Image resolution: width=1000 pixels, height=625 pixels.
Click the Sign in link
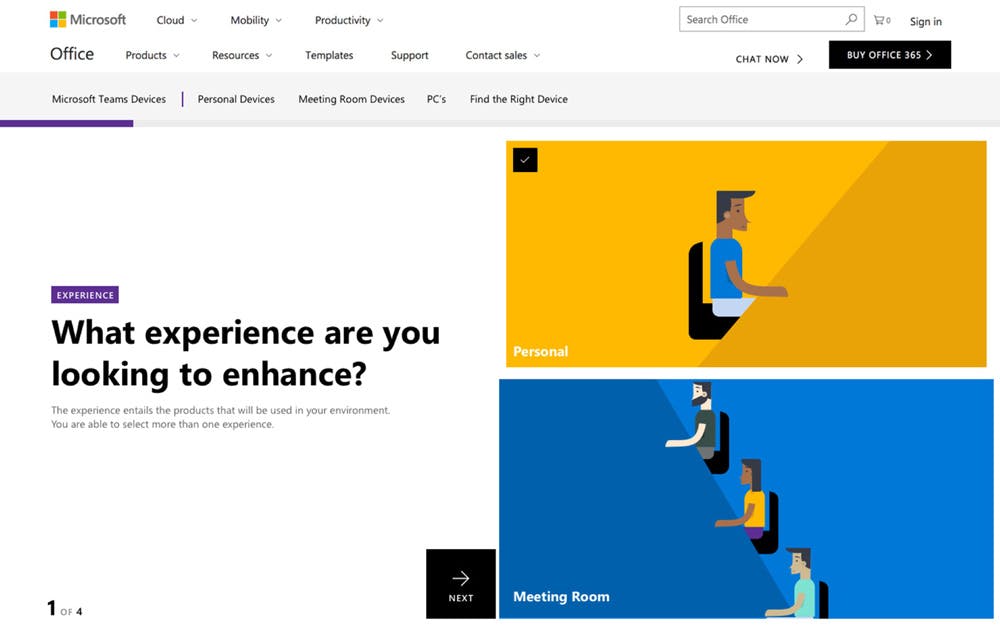[925, 21]
